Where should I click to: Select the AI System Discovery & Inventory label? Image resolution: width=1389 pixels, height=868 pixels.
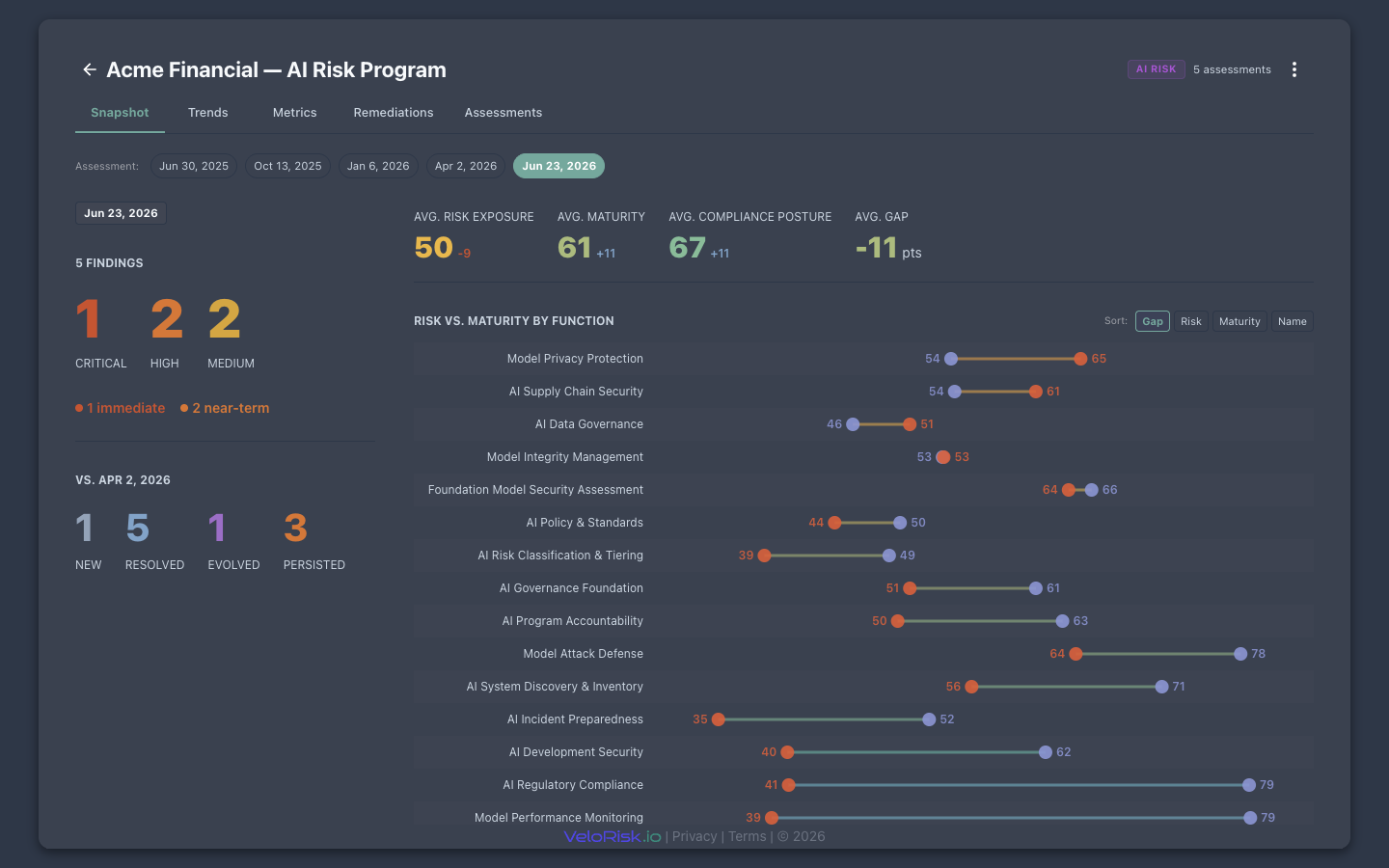[555, 687]
